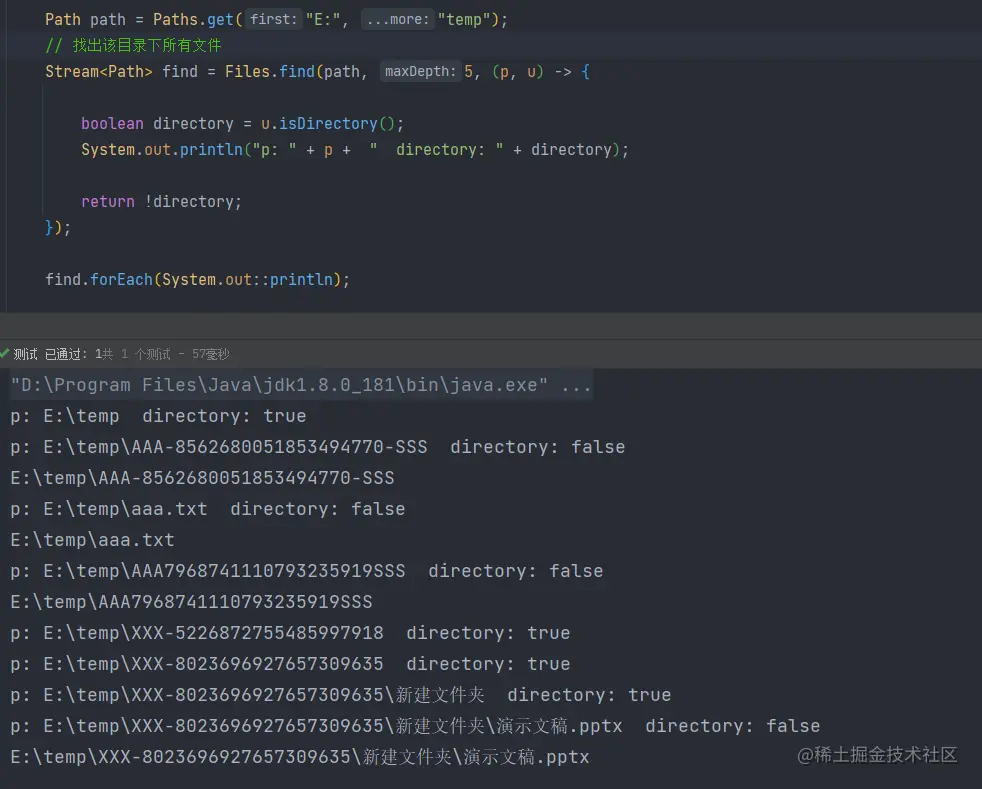Click final output line 'E:\temp\XXX-8023696927657309635\新建文件夹\演示文稿.pptx'
The width and height of the screenshot is (982, 789).
[x=300, y=756]
